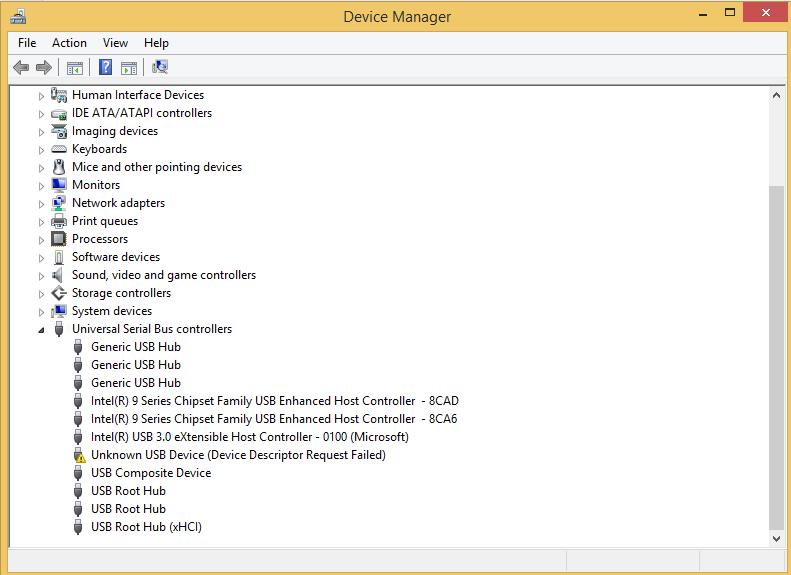The image size is (791, 575).
Task: Click the Keyboards category icon
Action: [x=59, y=149]
